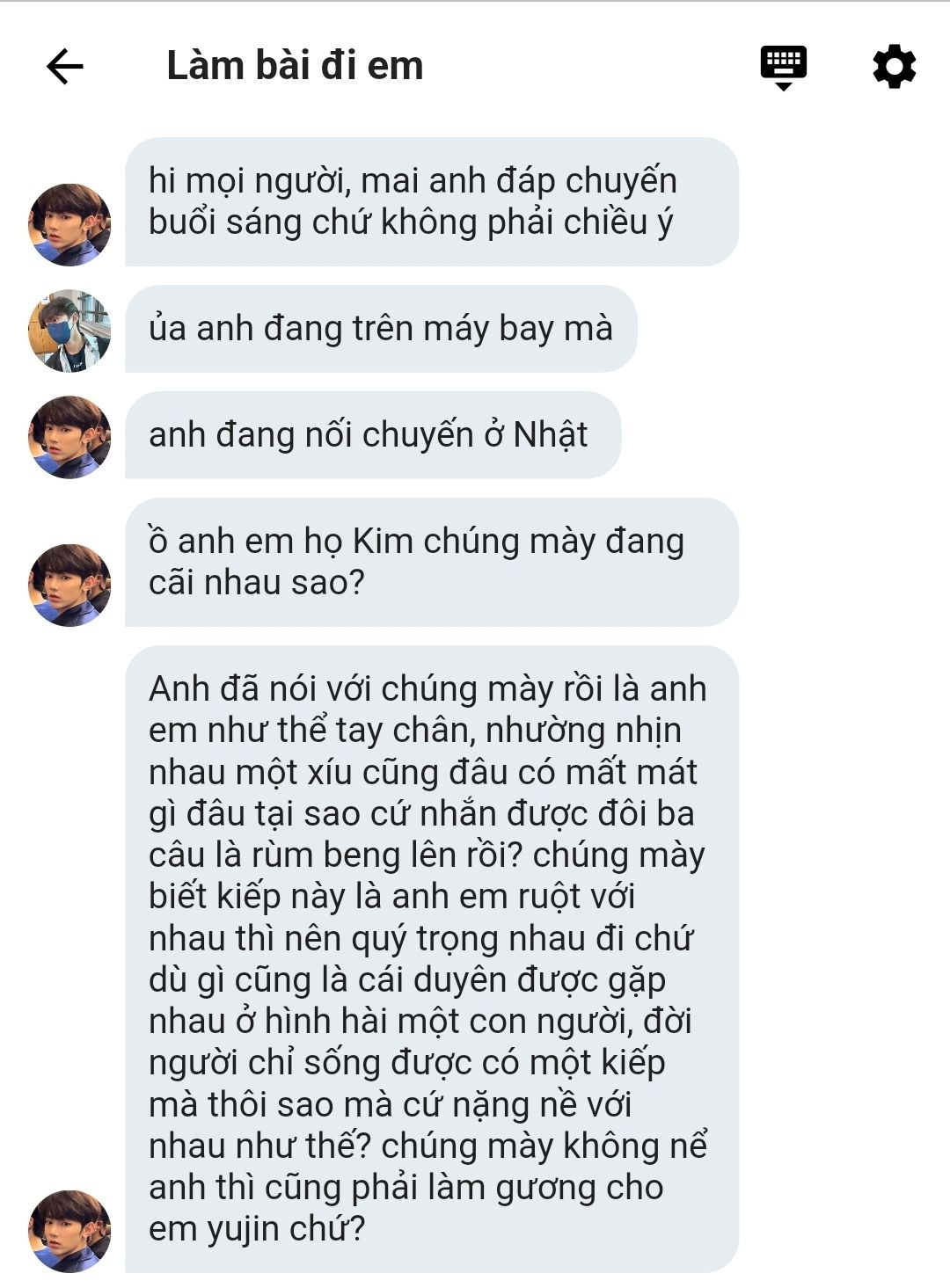
Task: Select the 'hi mọi người, mai anh đáp' message
Action: coord(431,201)
